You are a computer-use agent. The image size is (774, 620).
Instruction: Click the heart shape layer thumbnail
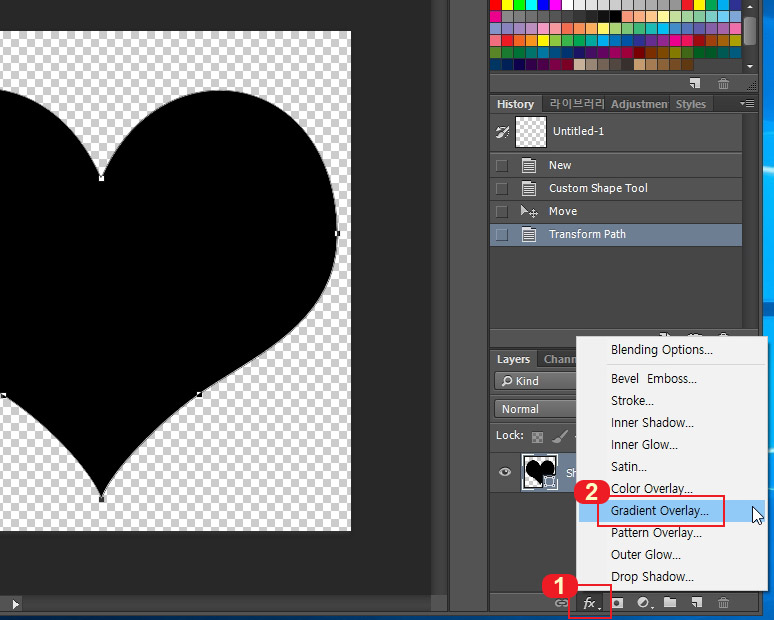(540, 472)
